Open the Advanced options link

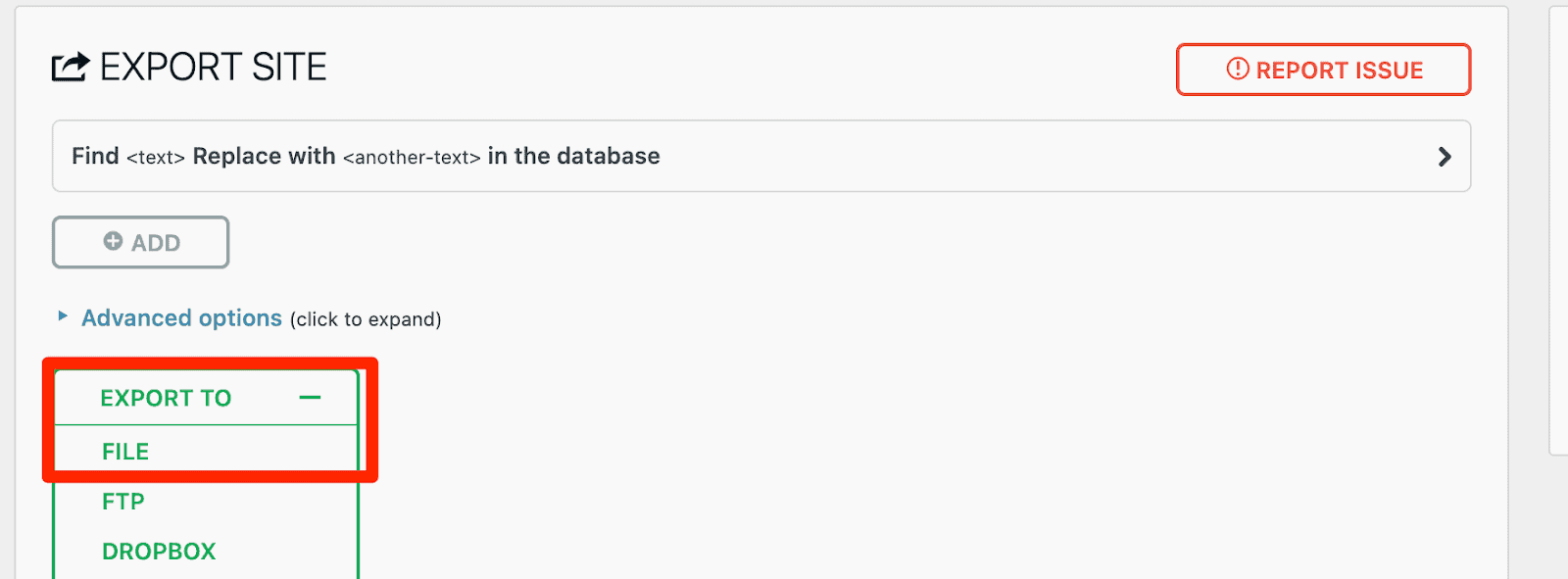(181, 318)
